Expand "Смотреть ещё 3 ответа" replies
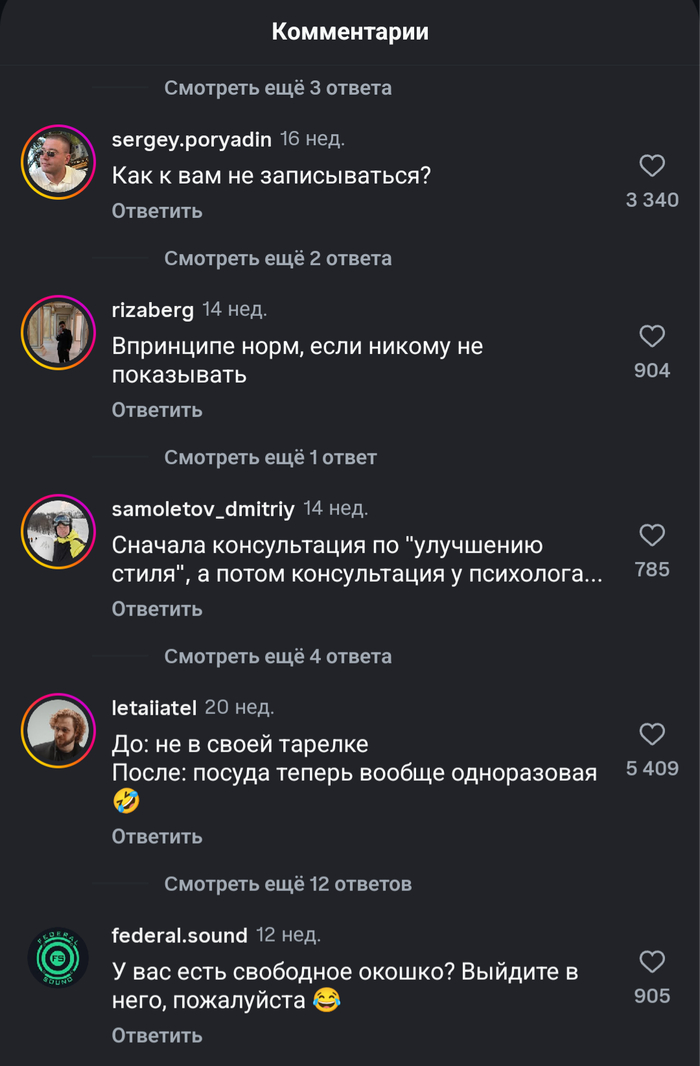700x1066 pixels. point(278,88)
